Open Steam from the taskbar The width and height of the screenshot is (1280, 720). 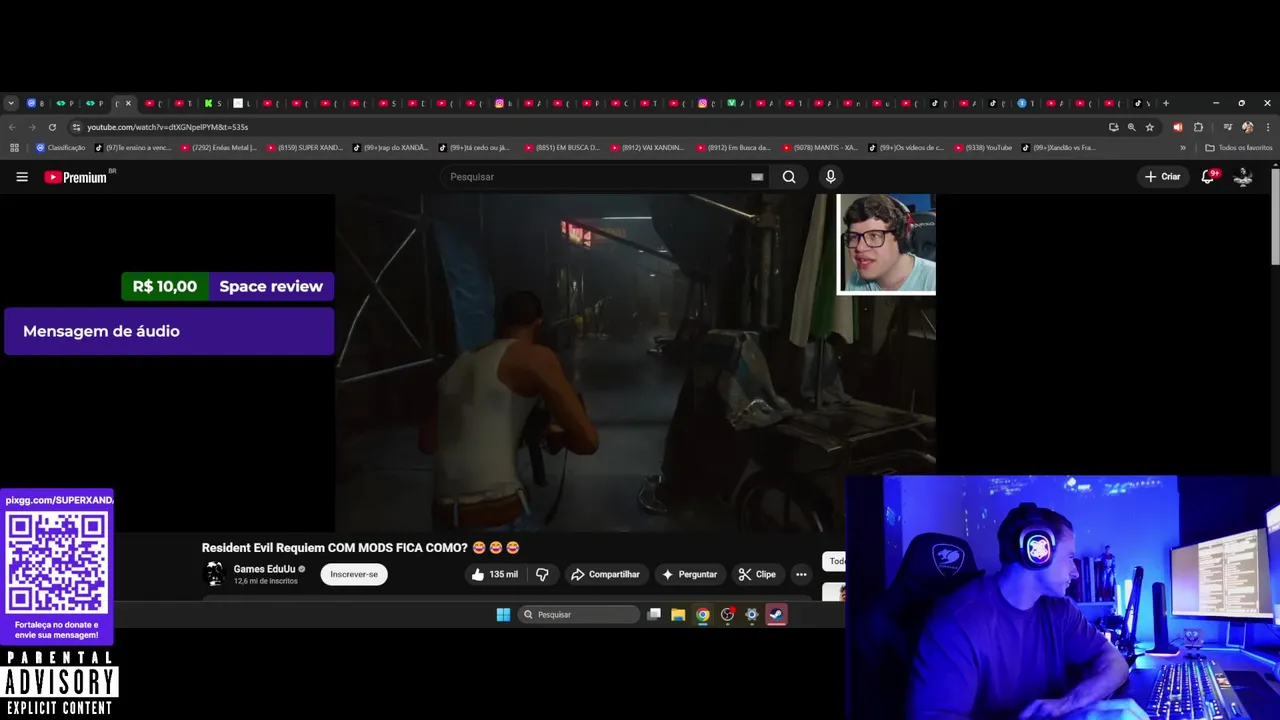coord(776,615)
